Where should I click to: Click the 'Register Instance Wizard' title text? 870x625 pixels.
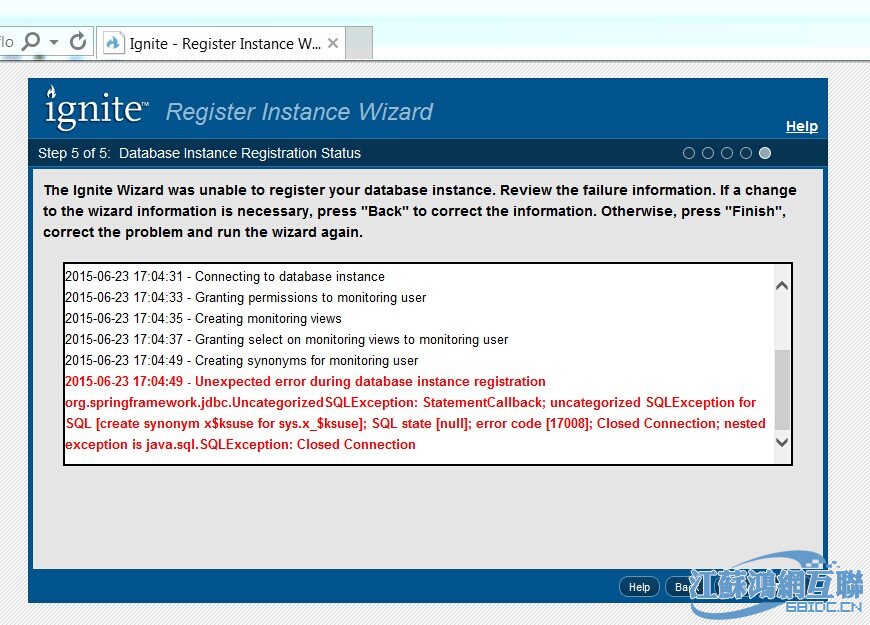click(x=299, y=112)
